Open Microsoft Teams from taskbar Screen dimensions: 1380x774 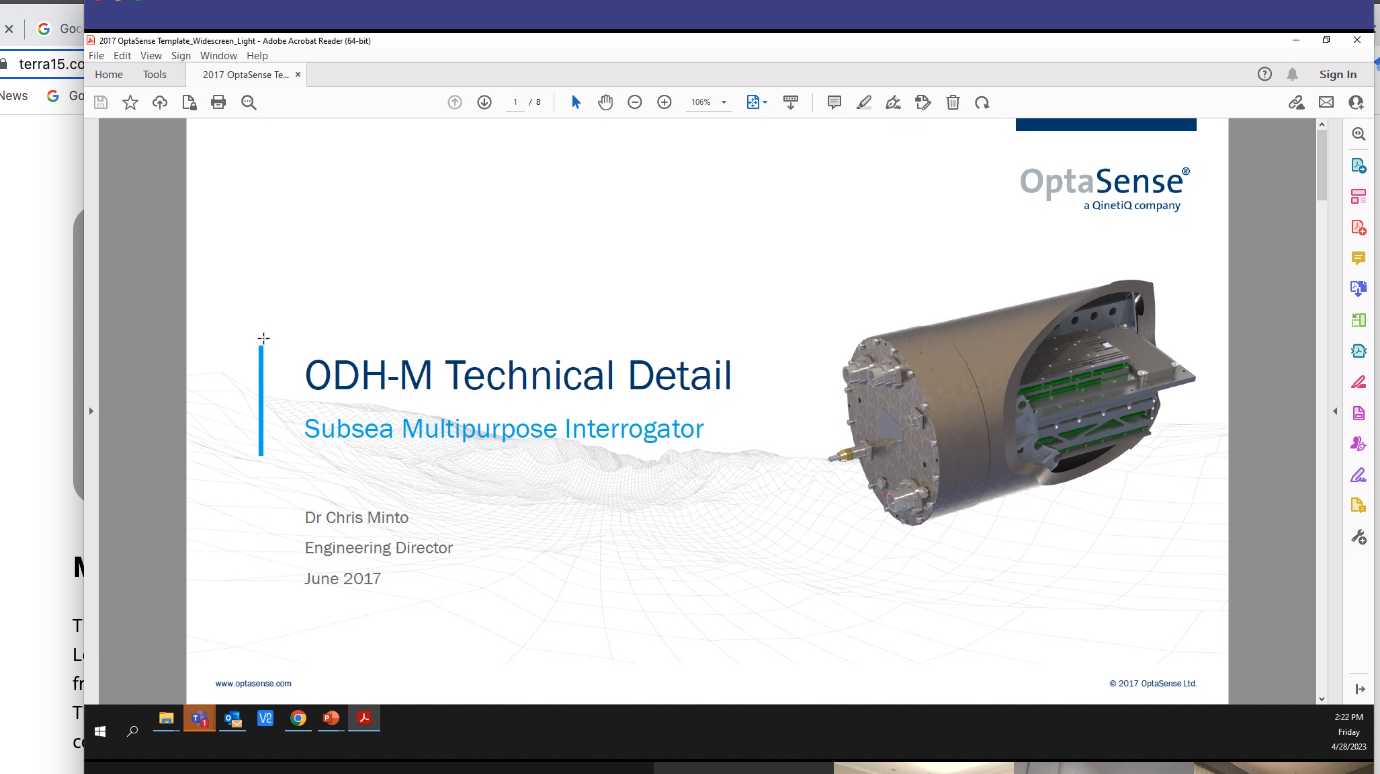pyautogui.click(x=199, y=718)
